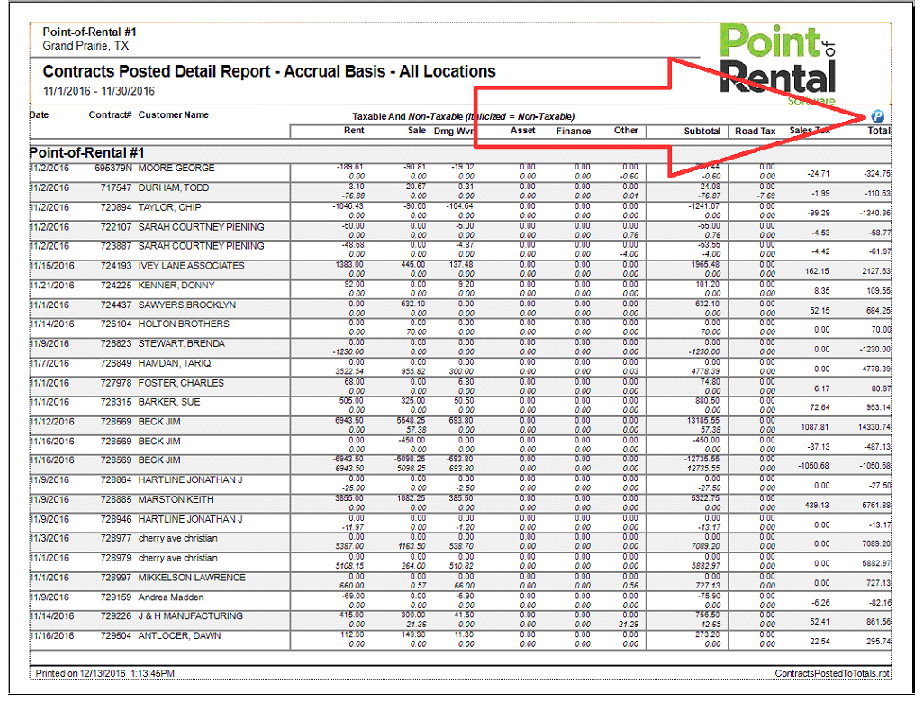Click the 162.15 sales tax value
Viewport: 921px width, 705px height.
(817, 271)
